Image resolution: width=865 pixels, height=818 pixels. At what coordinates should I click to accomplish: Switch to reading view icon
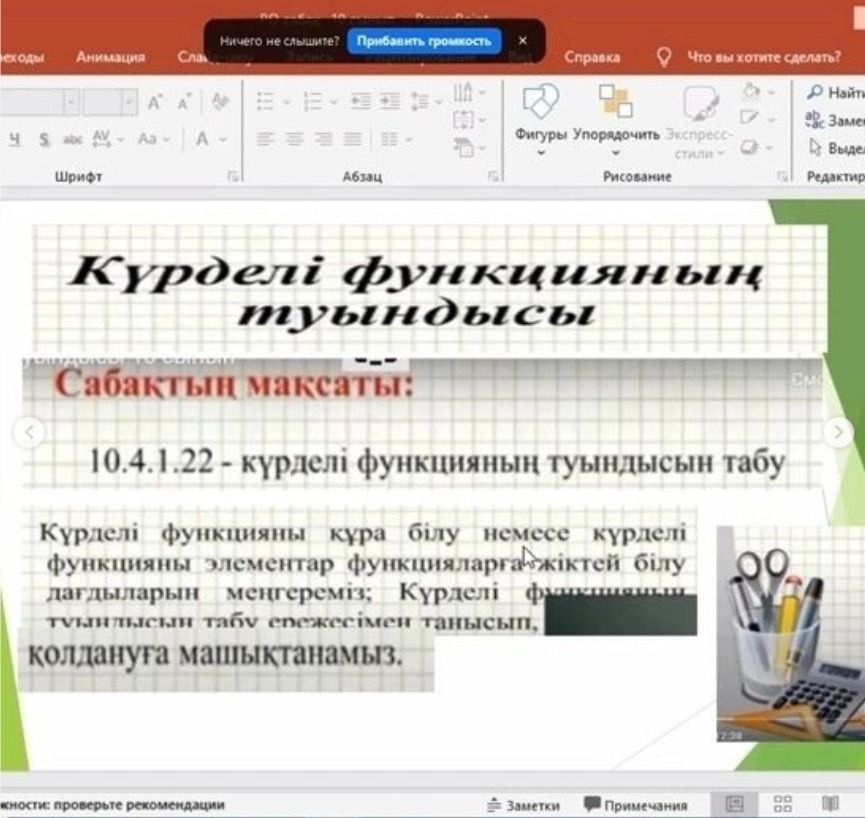830,804
